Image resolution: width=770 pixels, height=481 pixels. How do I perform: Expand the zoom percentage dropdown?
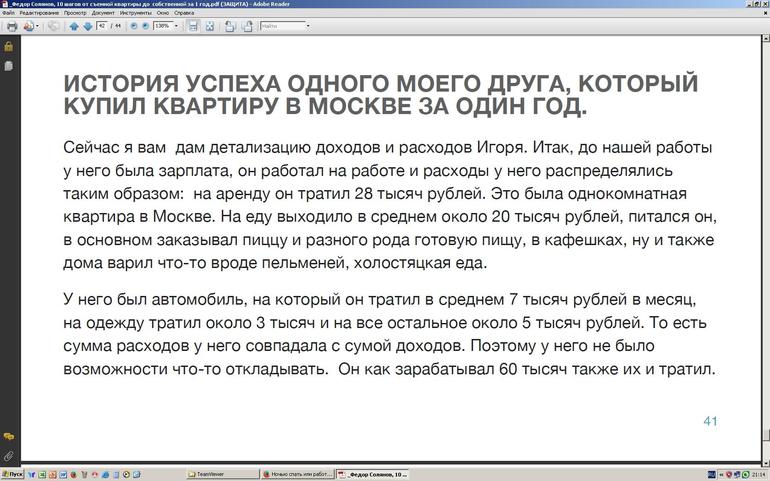click(x=177, y=26)
